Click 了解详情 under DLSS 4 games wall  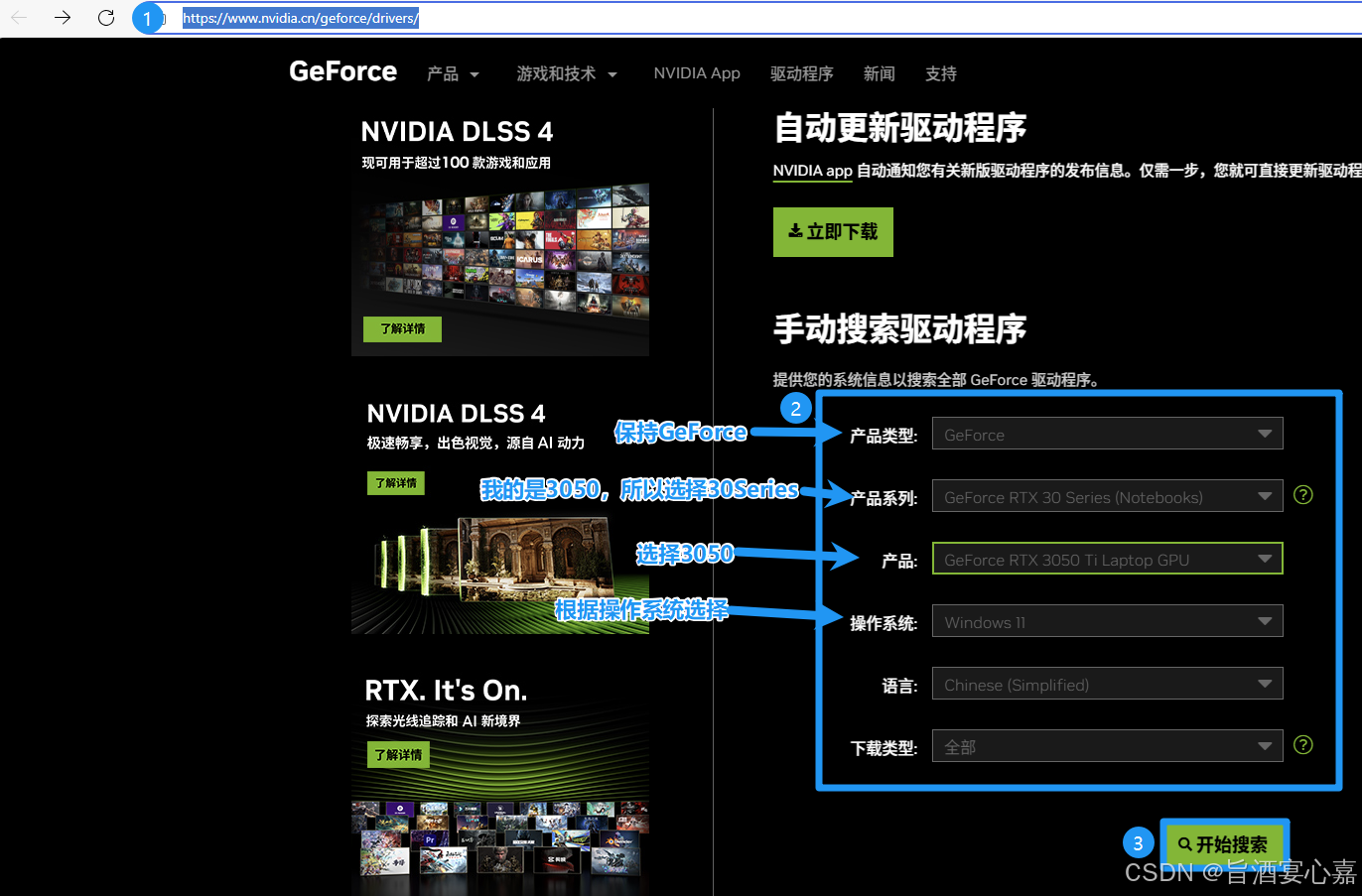[402, 328]
